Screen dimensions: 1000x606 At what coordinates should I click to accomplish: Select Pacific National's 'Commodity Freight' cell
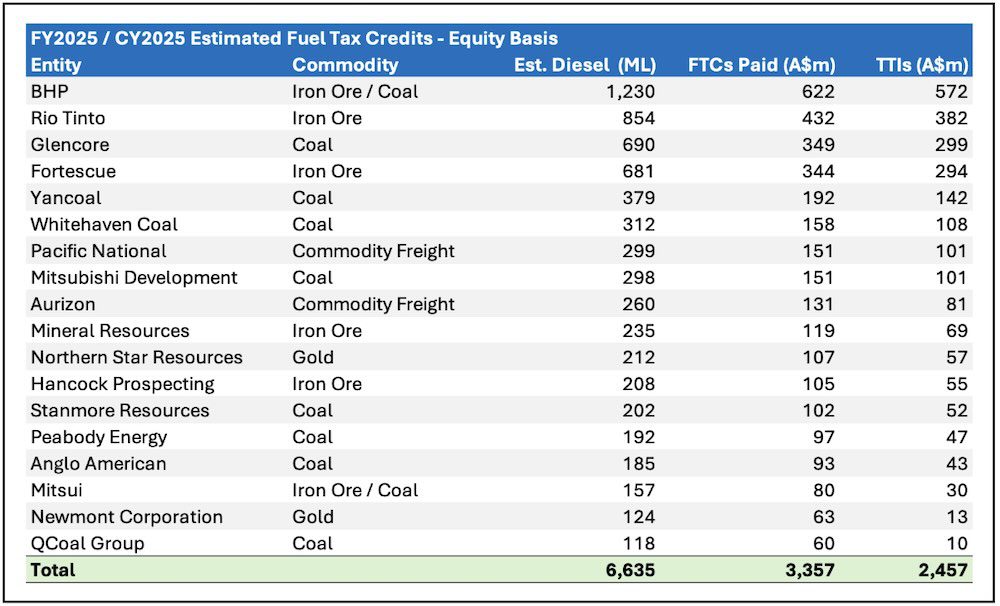click(373, 251)
